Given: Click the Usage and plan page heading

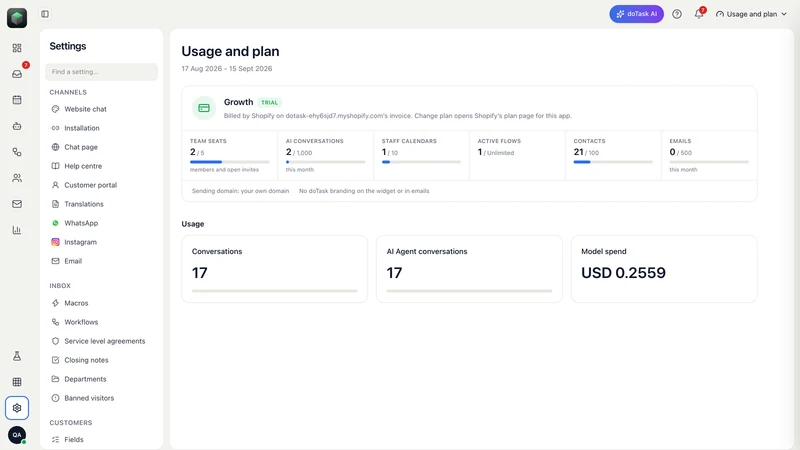Looking at the screenshot, I should (x=231, y=52).
